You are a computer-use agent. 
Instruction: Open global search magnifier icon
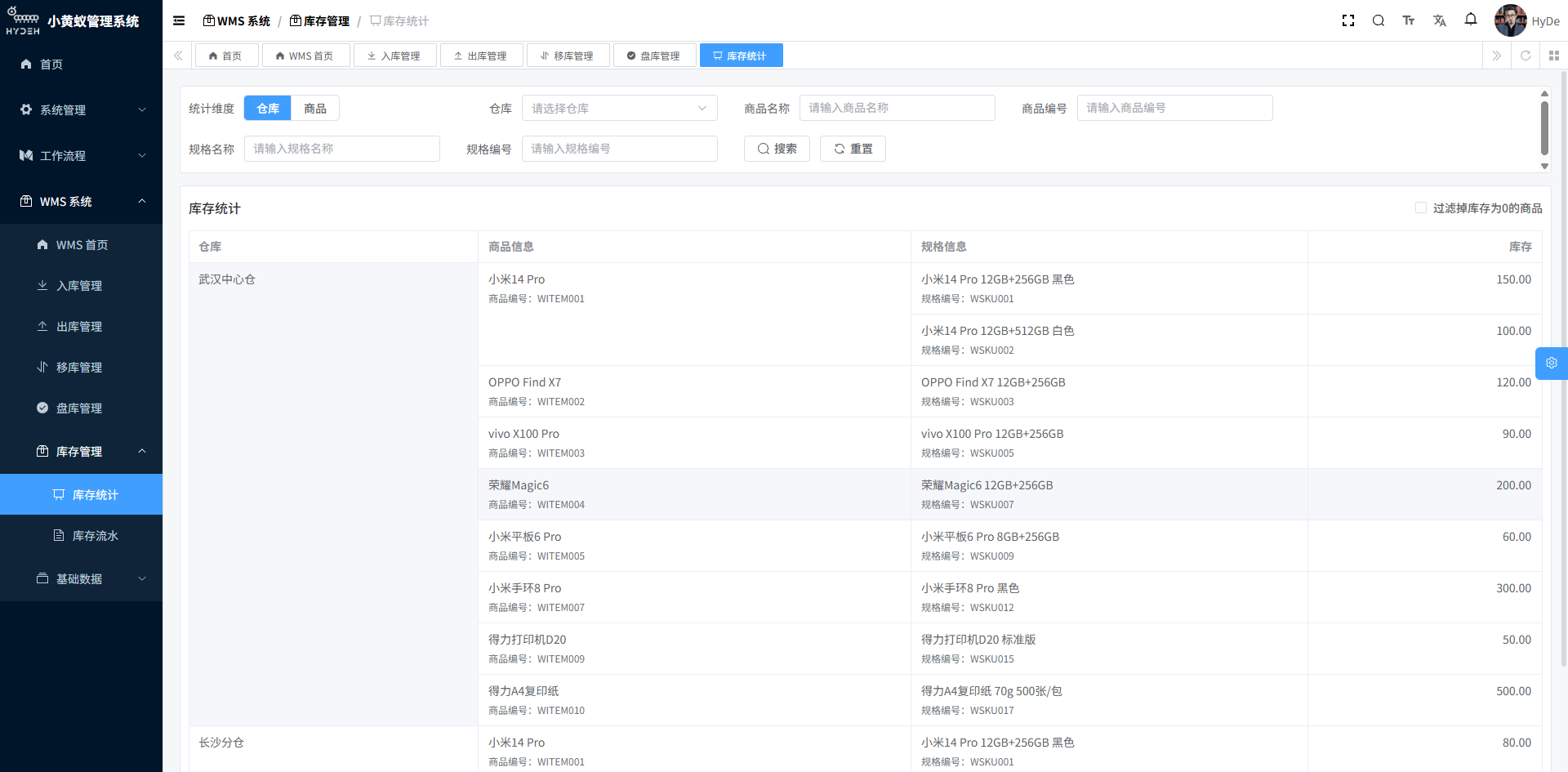(1379, 20)
